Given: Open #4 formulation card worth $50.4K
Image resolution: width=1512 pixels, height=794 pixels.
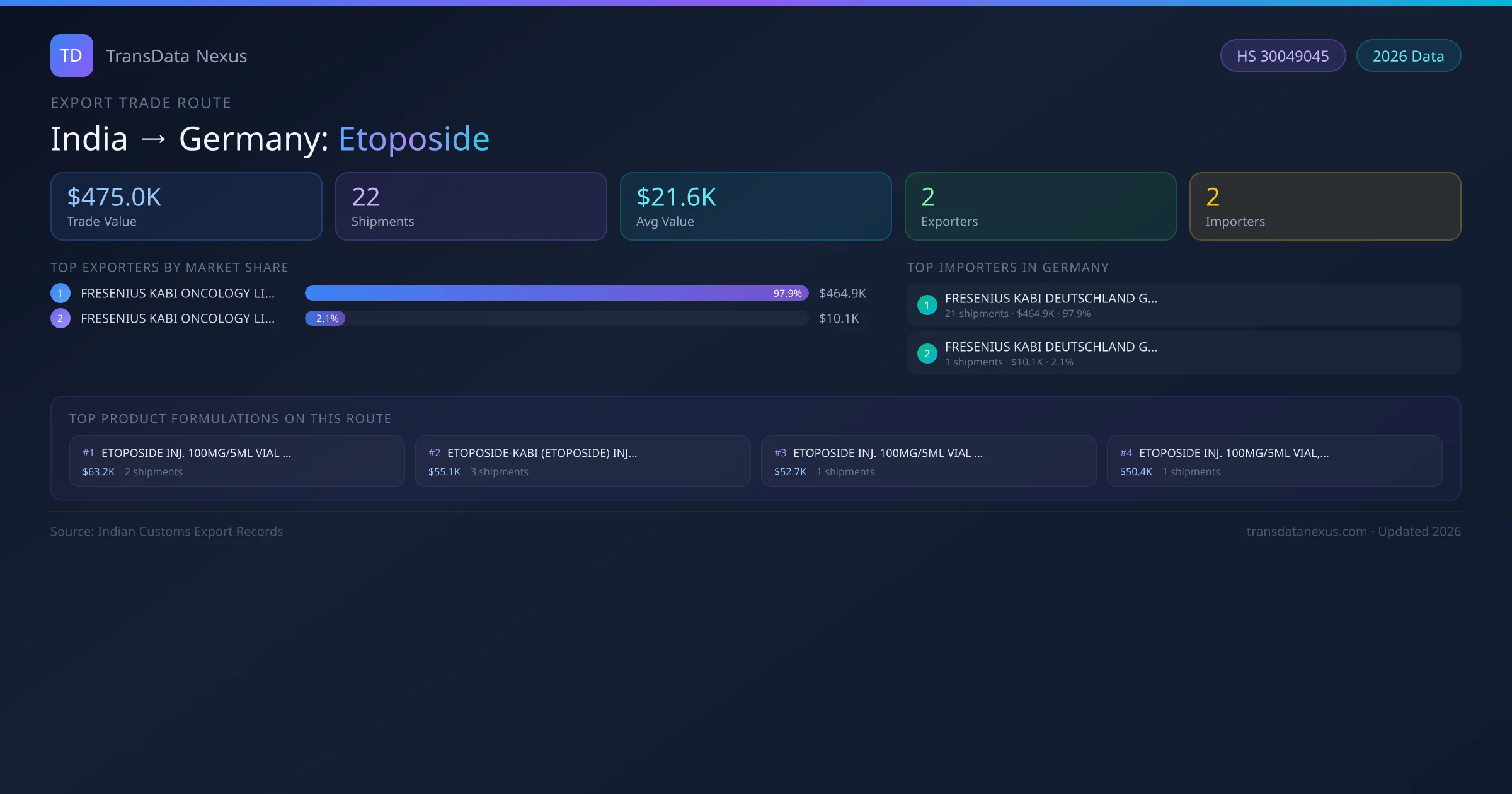Looking at the screenshot, I should 1274,461.
